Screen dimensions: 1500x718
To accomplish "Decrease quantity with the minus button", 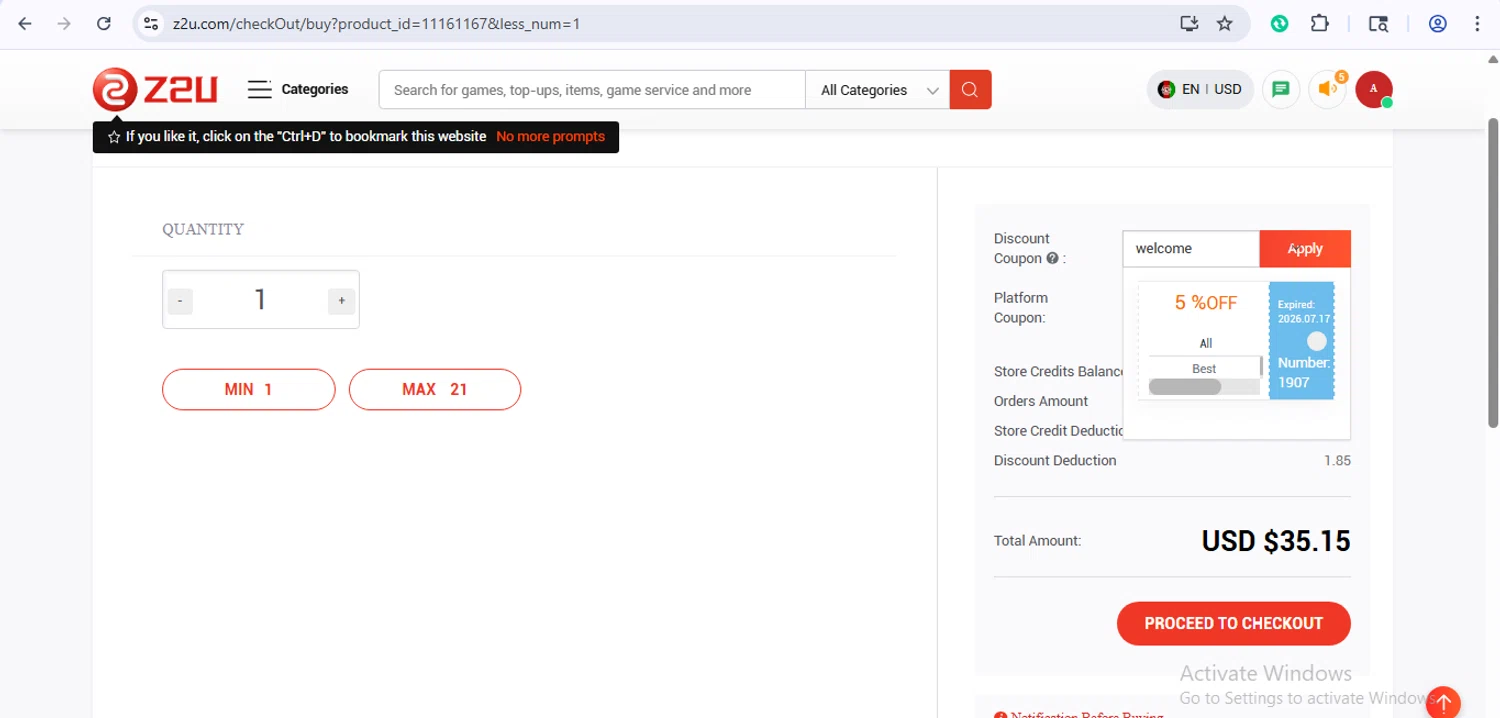I will click(x=180, y=300).
